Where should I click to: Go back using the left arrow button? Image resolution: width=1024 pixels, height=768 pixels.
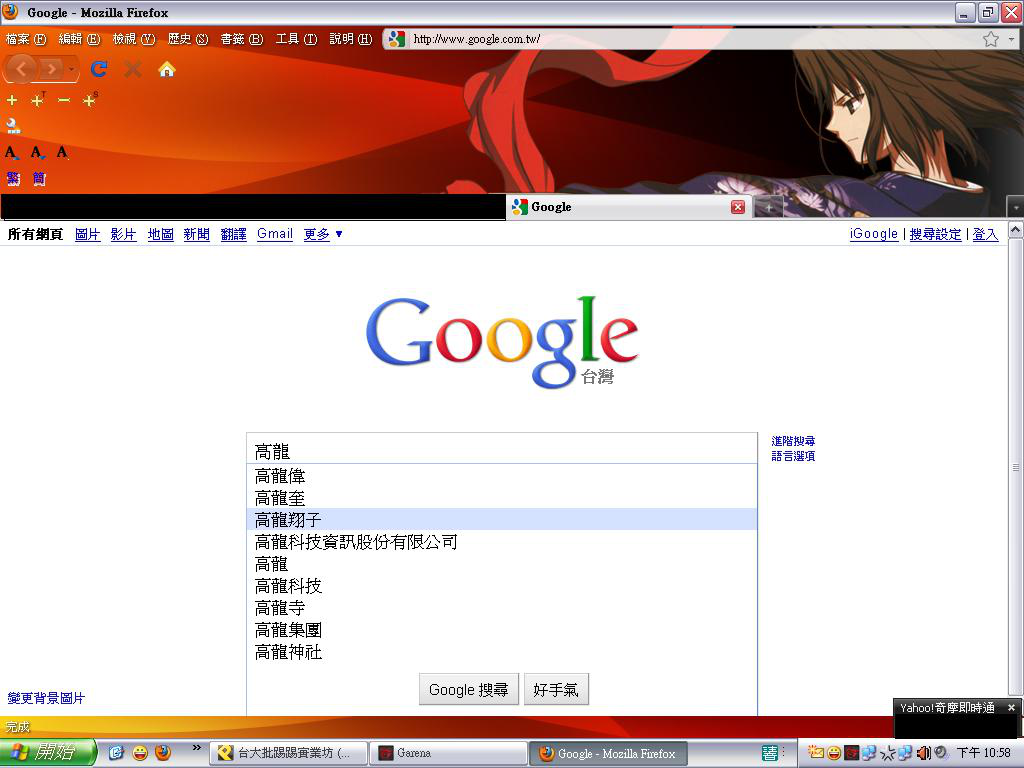[x=21, y=69]
